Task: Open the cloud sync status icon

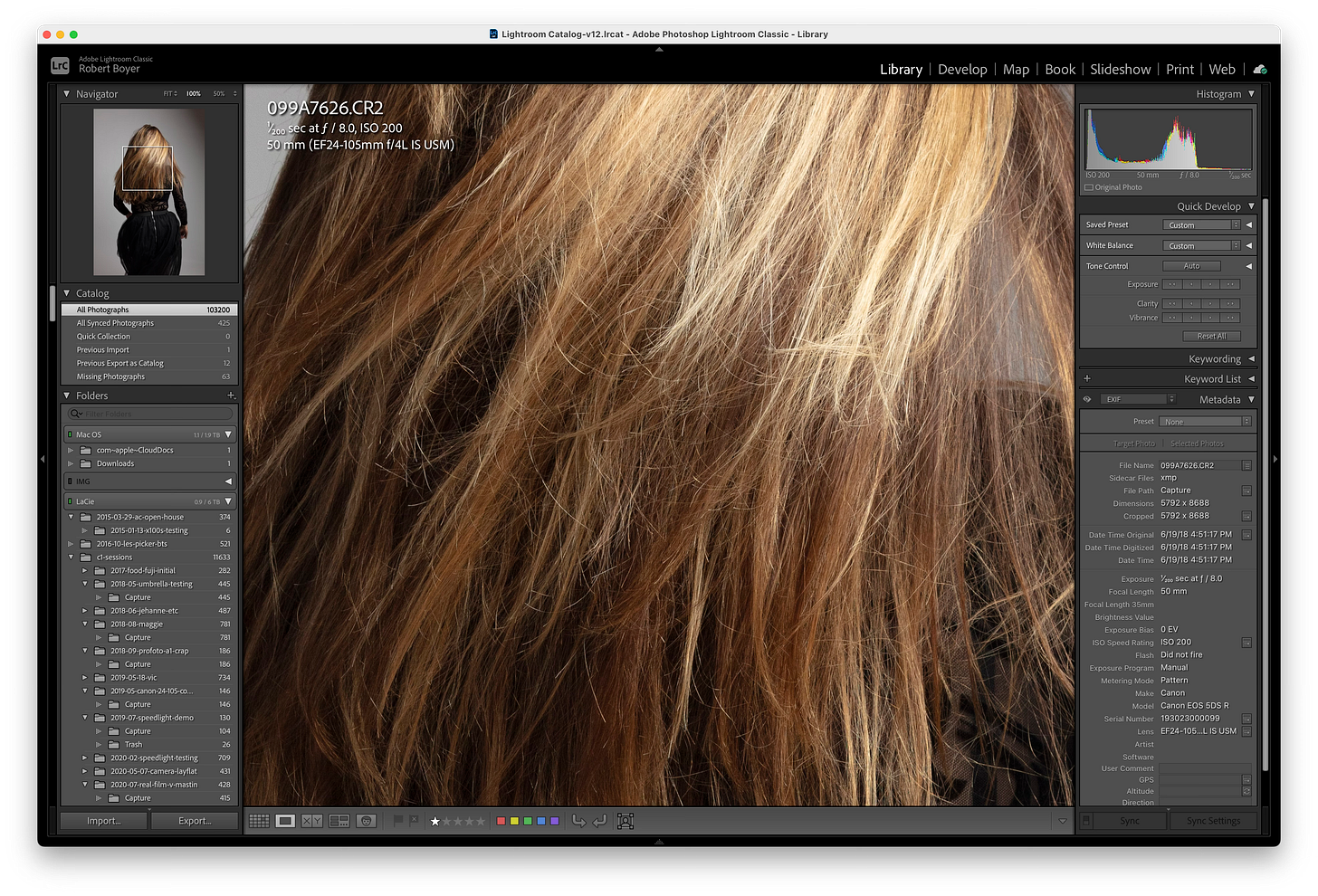Action: click(x=1260, y=70)
